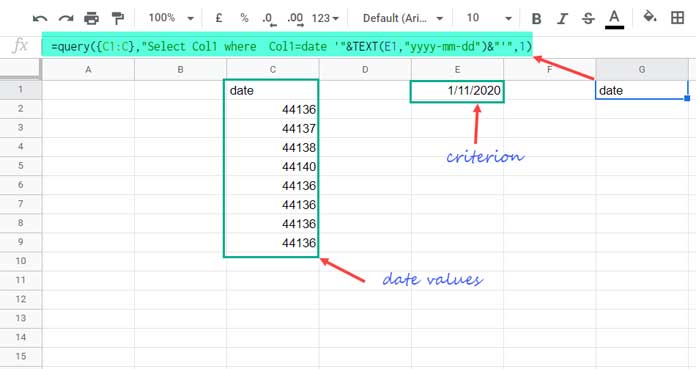Viewport: 696px width, 369px height.
Task: Select row 5 header
Action: [x=20, y=166]
